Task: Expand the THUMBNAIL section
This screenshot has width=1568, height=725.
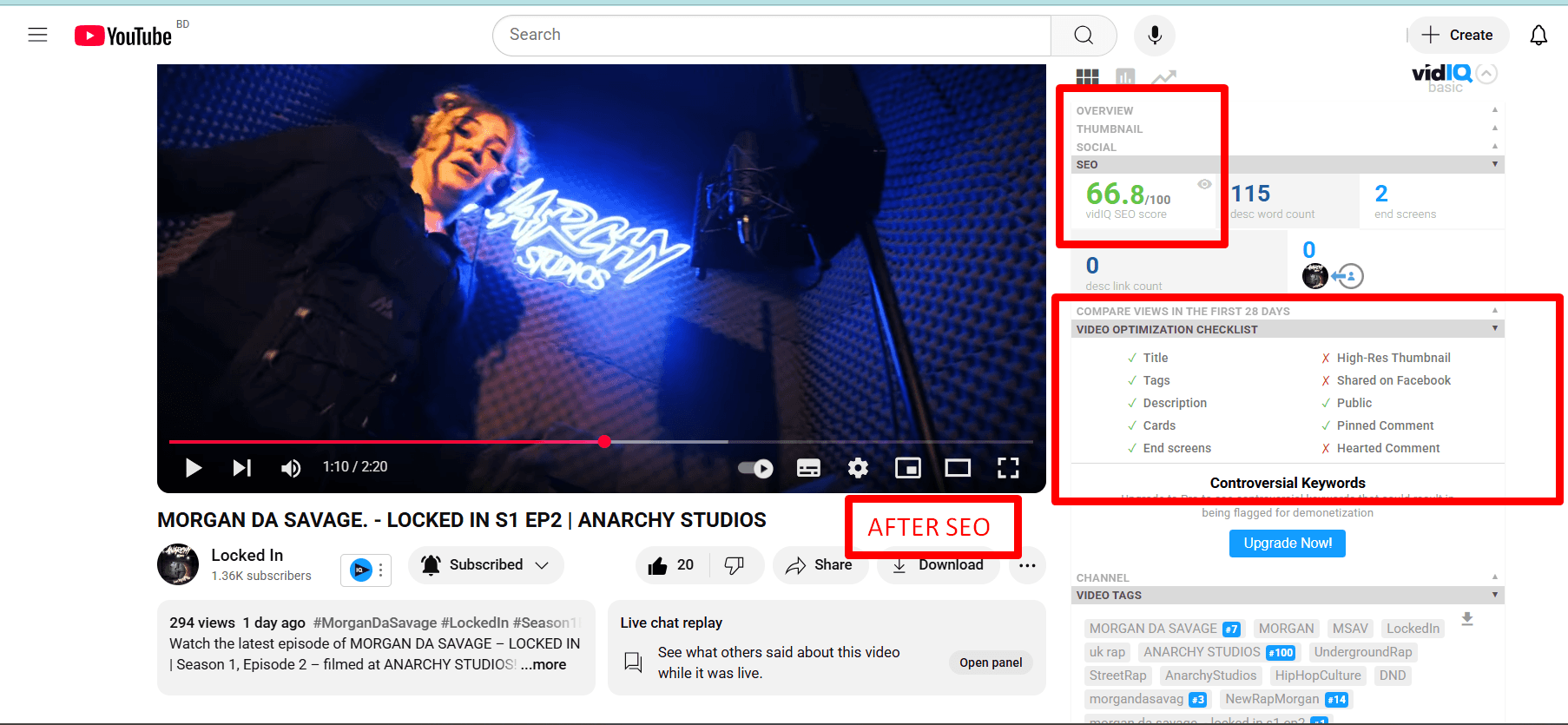Action: (x=1288, y=129)
